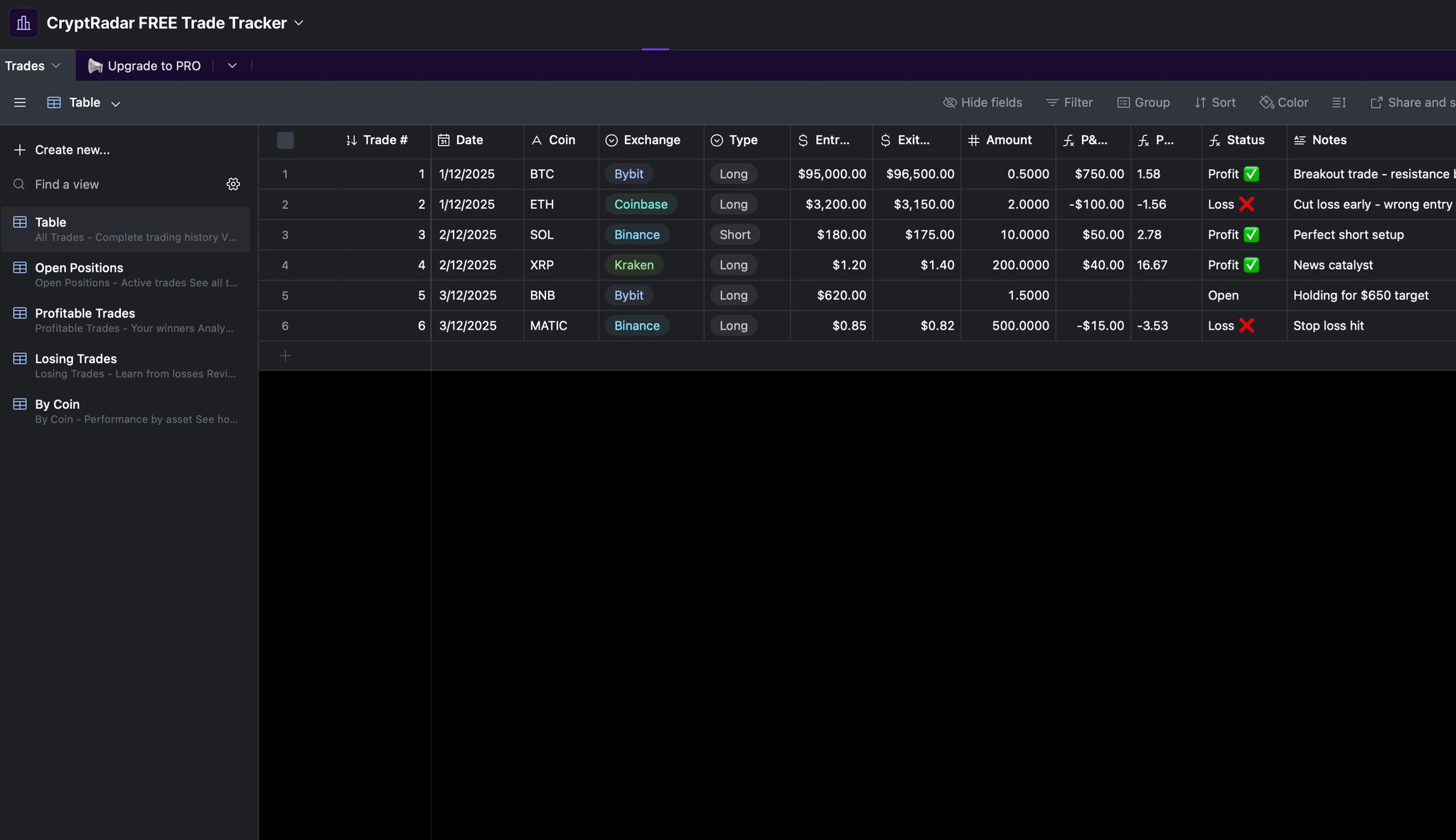Open the Color coloring options
The width and height of the screenshot is (1456, 840).
coord(1284,102)
